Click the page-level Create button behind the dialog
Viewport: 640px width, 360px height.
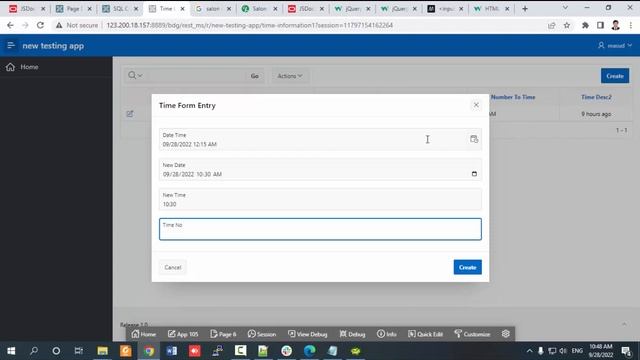pyautogui.click(x=615, y=76)
